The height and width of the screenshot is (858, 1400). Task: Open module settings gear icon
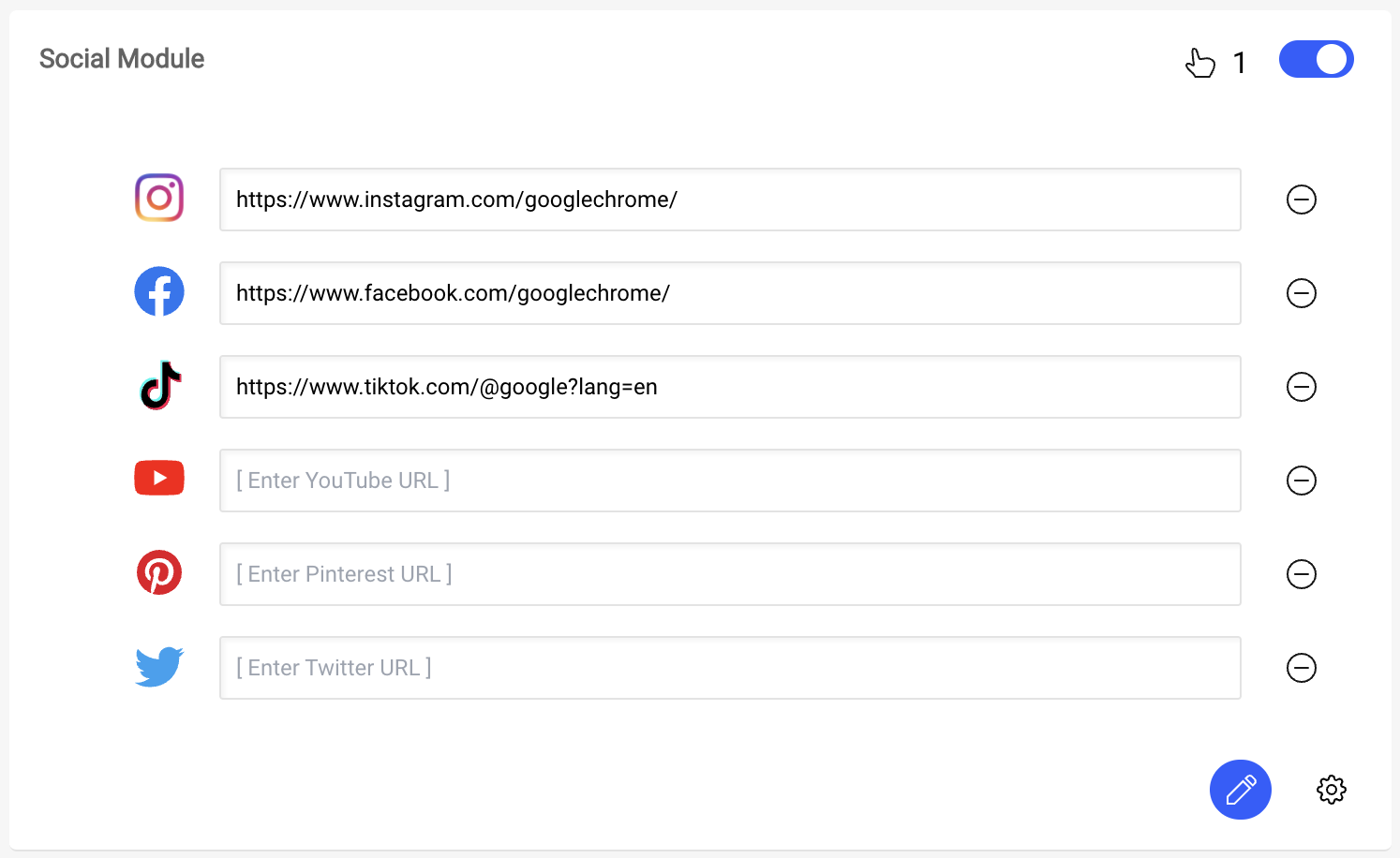(1332, 790)
